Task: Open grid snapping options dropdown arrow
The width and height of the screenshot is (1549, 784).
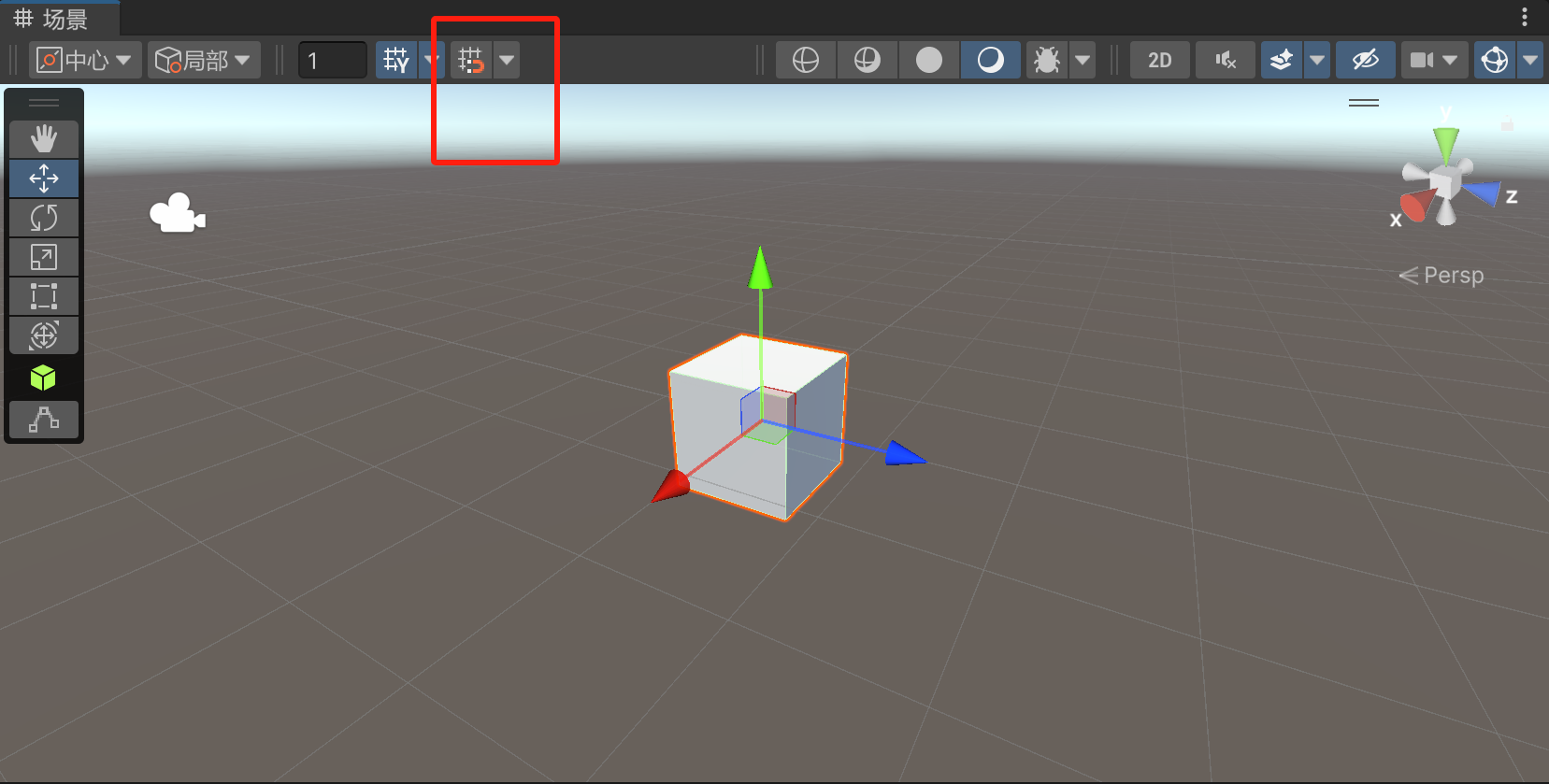Action: click(x=507, y=60)
